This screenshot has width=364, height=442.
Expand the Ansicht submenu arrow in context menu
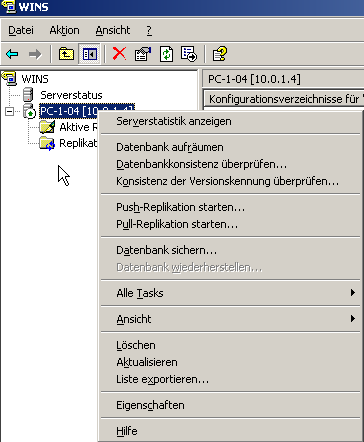point(353,319)
